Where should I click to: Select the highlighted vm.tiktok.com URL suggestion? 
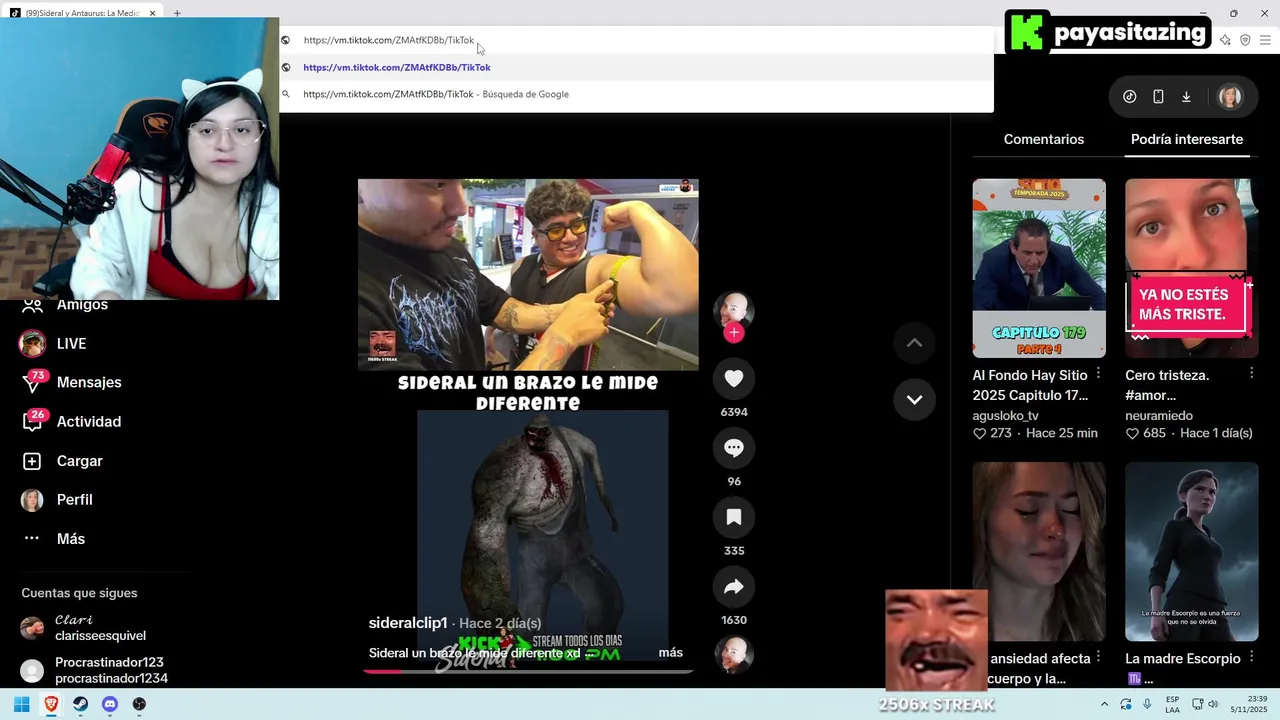coord(636,67)
